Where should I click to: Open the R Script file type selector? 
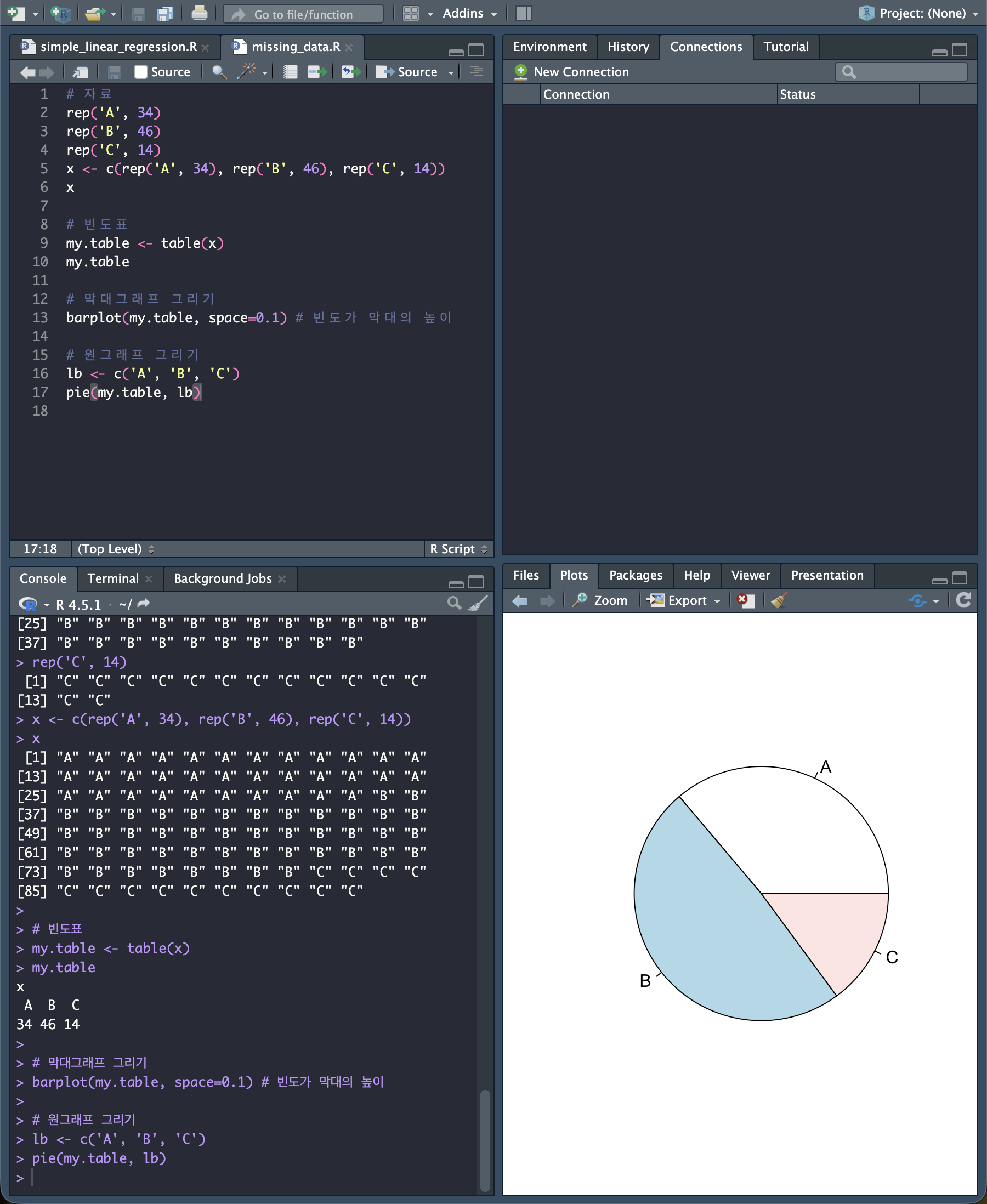458,549
